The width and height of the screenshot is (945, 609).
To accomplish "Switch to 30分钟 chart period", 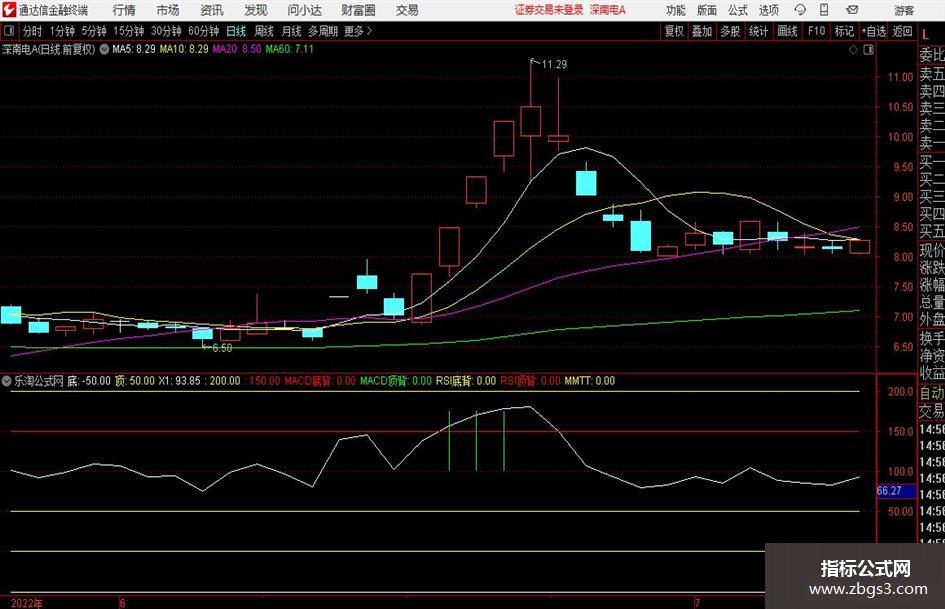I will tap(166, 31).
